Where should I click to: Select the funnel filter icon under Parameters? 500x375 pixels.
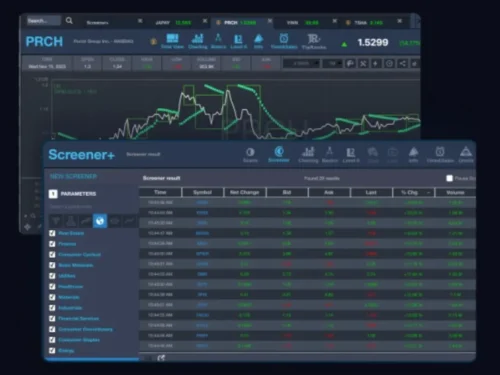(56, 221)
